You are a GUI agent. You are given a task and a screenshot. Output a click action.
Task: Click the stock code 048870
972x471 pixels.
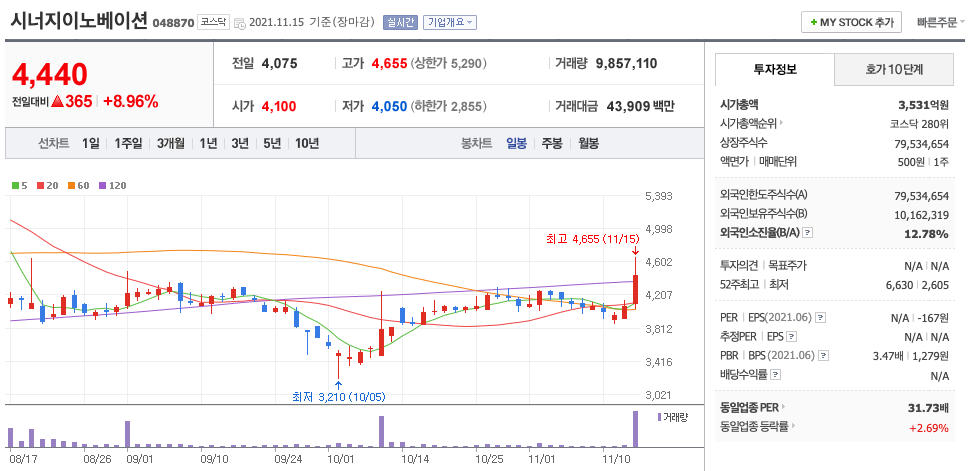coord(173,24)
